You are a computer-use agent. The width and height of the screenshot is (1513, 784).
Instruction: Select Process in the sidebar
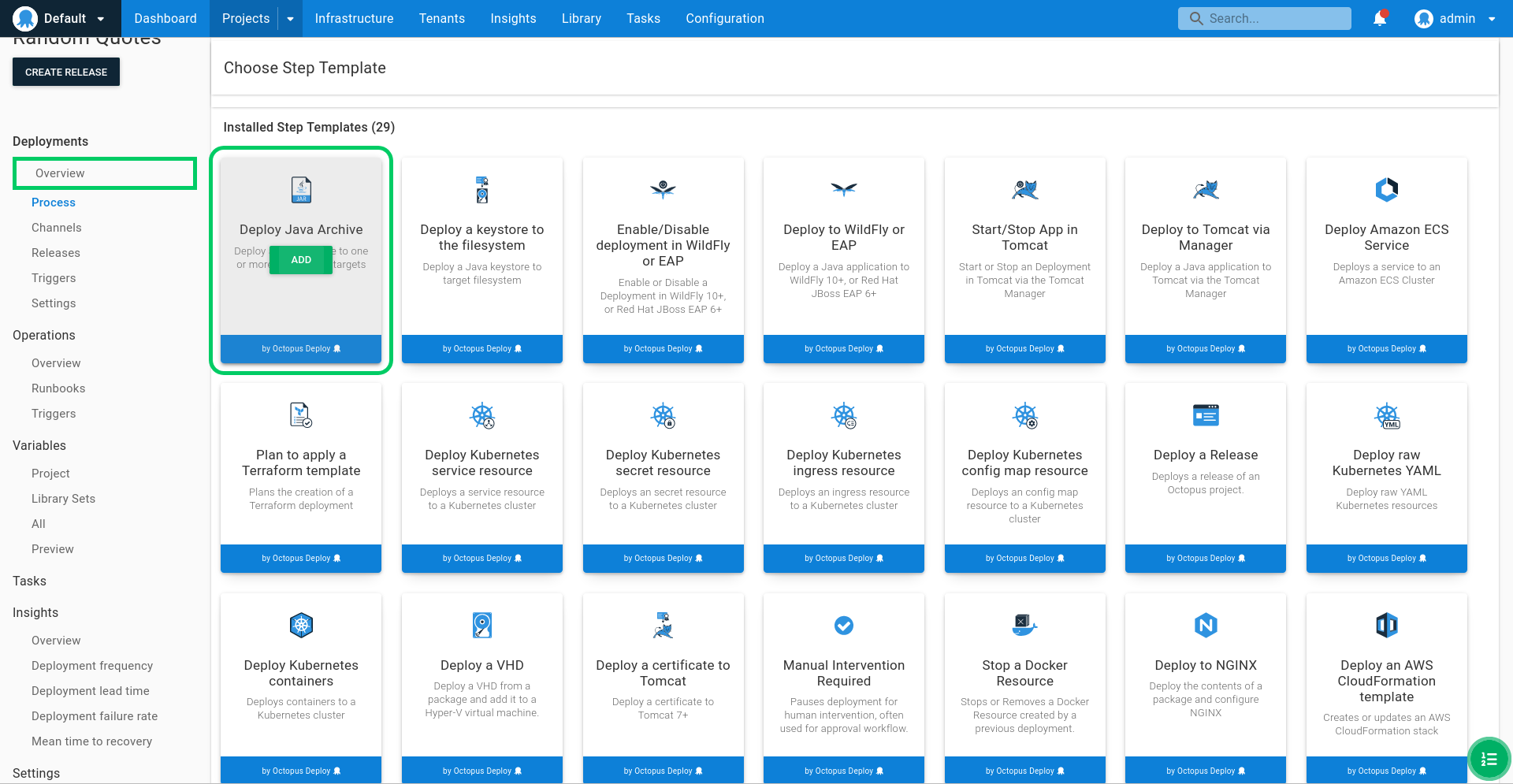54,203
